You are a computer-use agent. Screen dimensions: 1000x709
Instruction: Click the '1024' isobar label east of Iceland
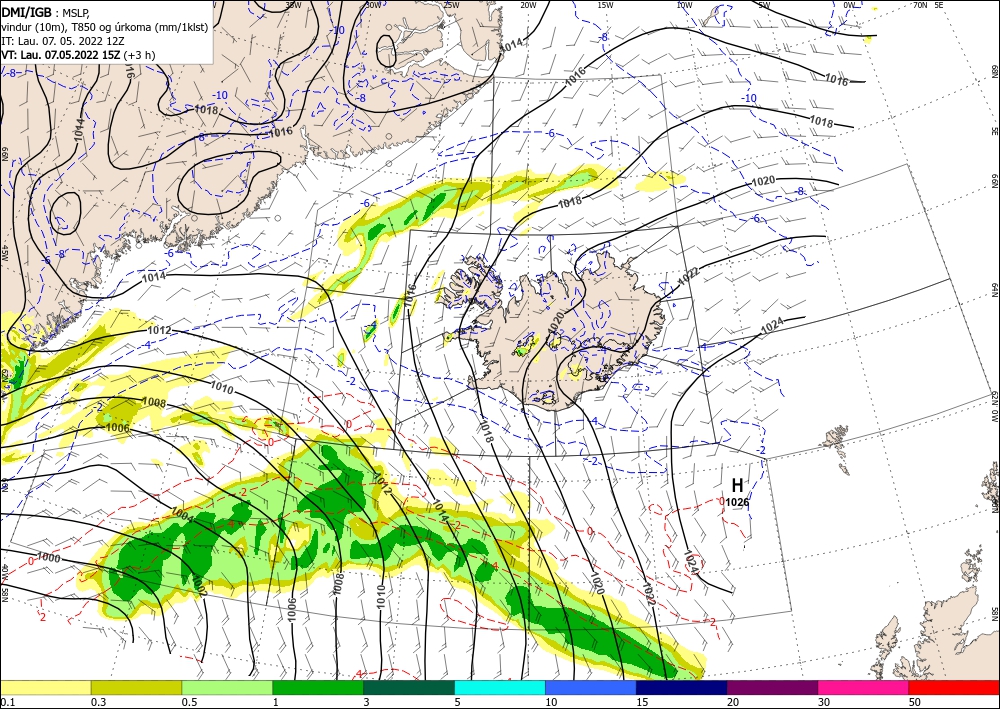772,326
